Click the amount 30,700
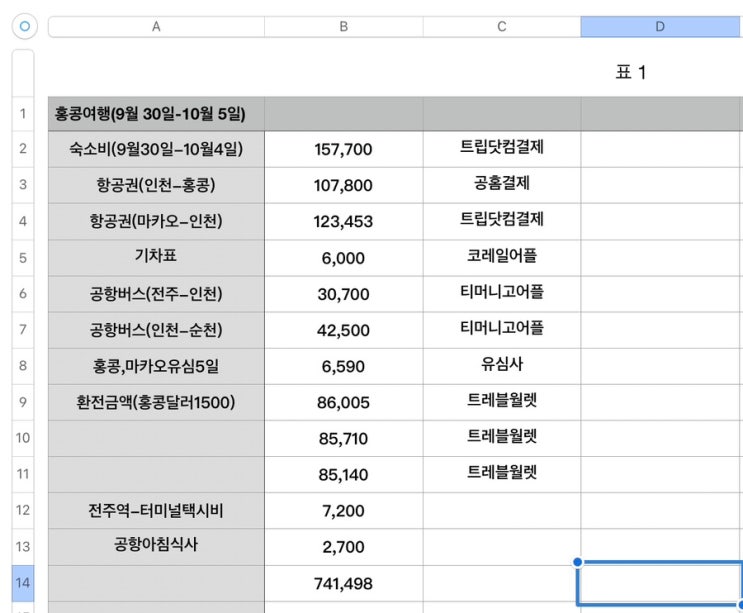 (x=344, y=294)
